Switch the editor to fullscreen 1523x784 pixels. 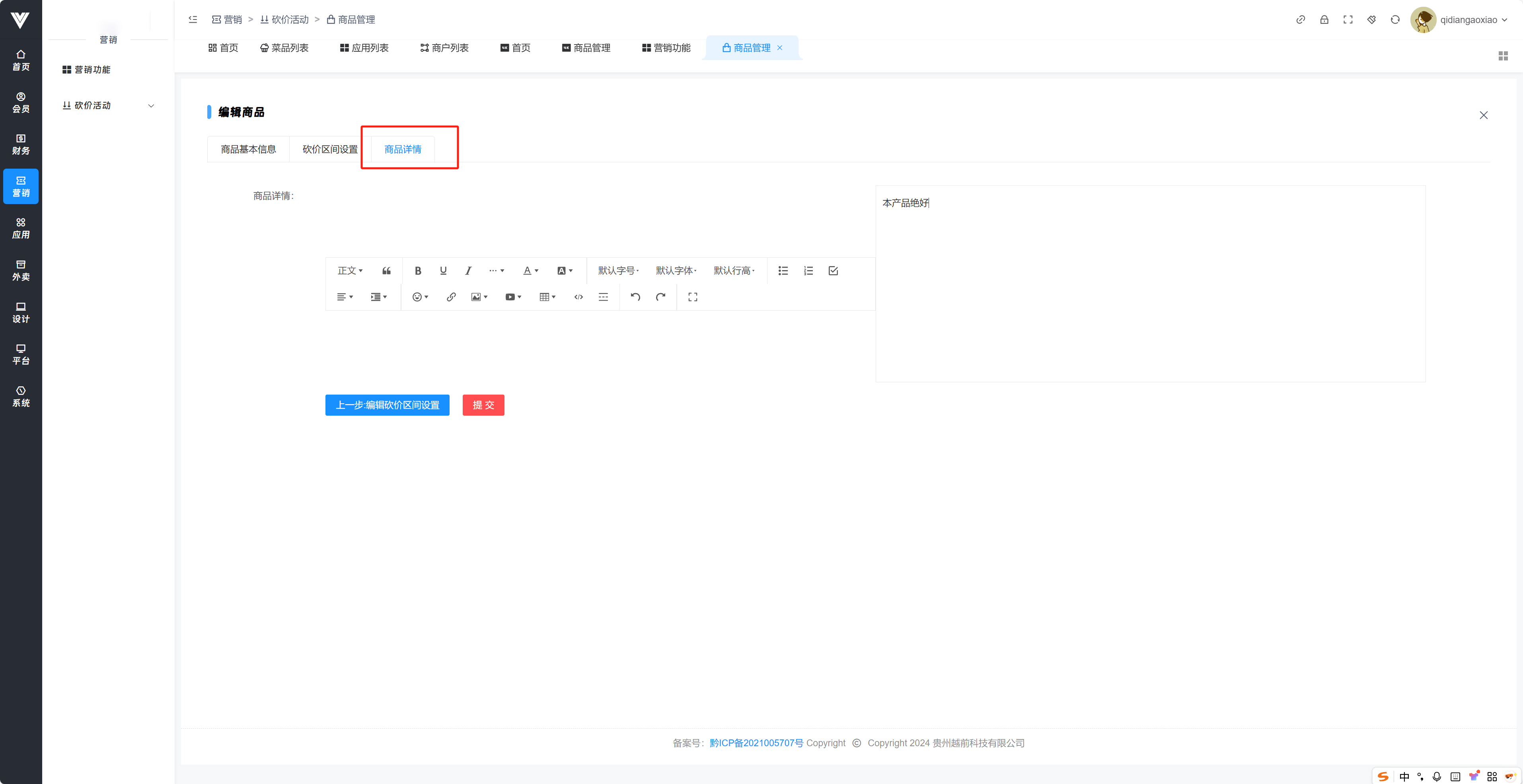(692, 297)
